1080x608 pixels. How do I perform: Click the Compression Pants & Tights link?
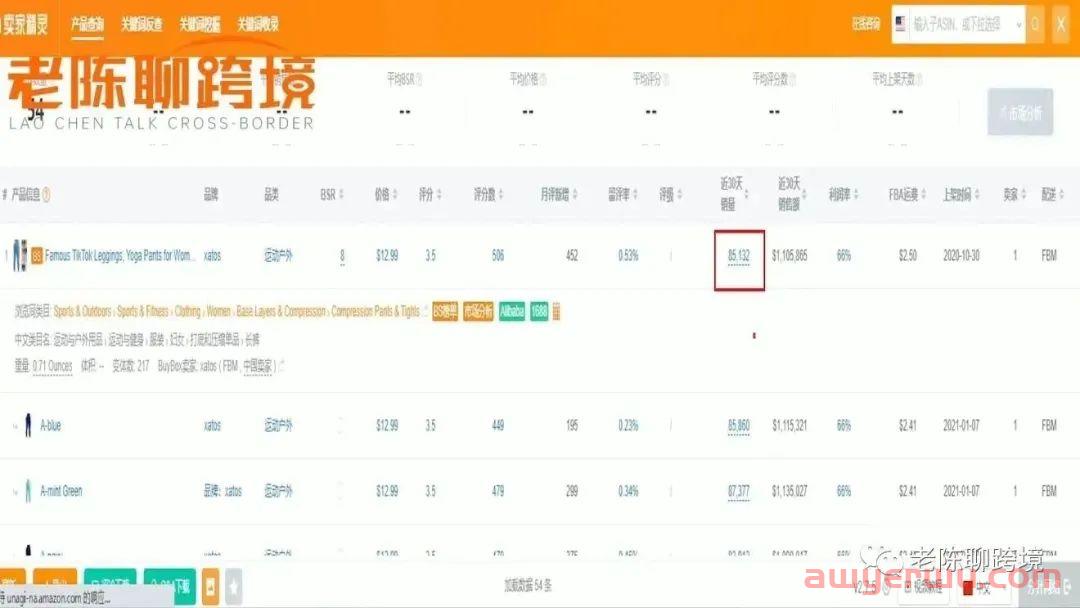[x=375, y=311]
